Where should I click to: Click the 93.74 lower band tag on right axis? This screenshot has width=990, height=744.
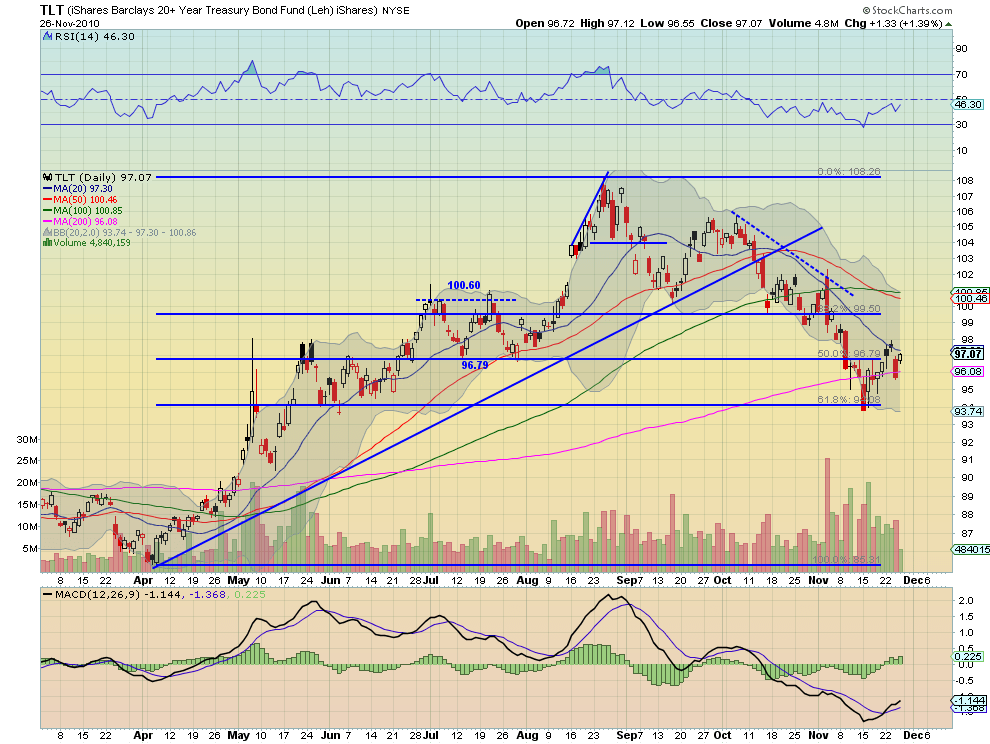point(968,411)
